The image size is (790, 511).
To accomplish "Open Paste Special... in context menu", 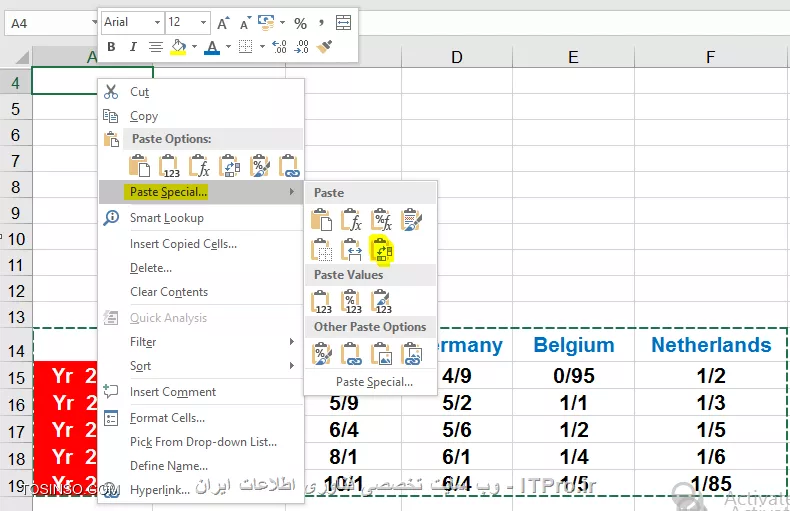I will point(201,192).
